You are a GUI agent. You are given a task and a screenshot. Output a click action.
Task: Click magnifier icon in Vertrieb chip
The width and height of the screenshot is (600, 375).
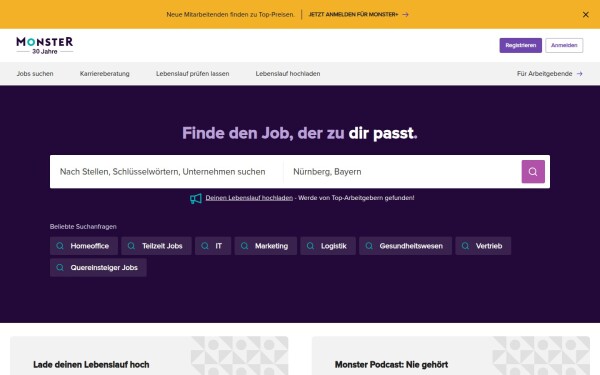click(x=465, y=246)
